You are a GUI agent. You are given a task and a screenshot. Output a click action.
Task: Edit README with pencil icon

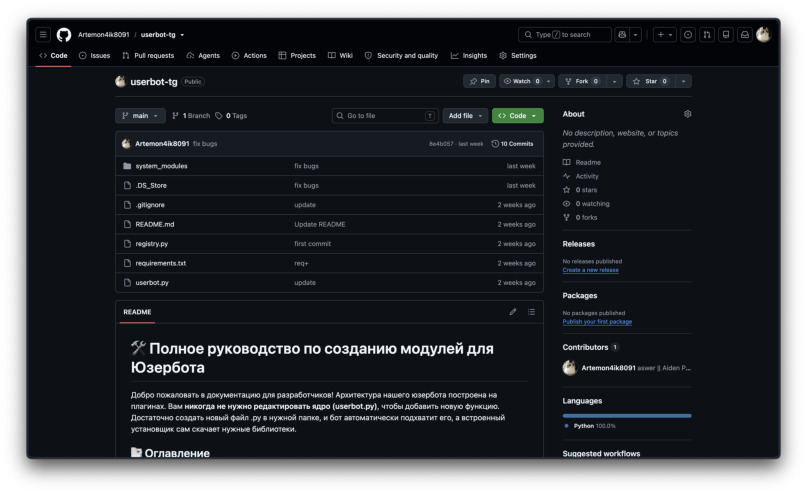(513, 312)
